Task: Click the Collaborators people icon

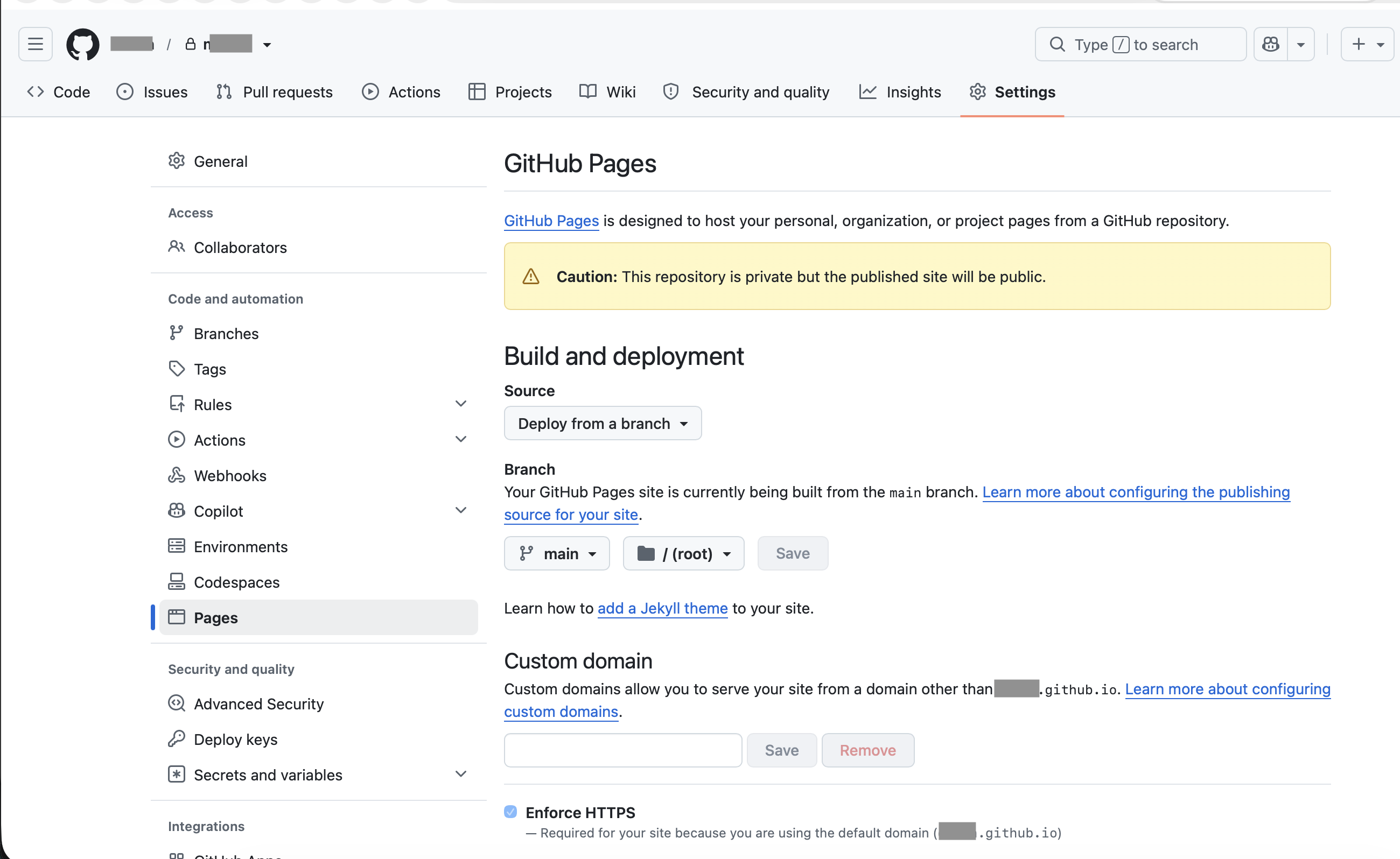Action: [x=176, y=247]
